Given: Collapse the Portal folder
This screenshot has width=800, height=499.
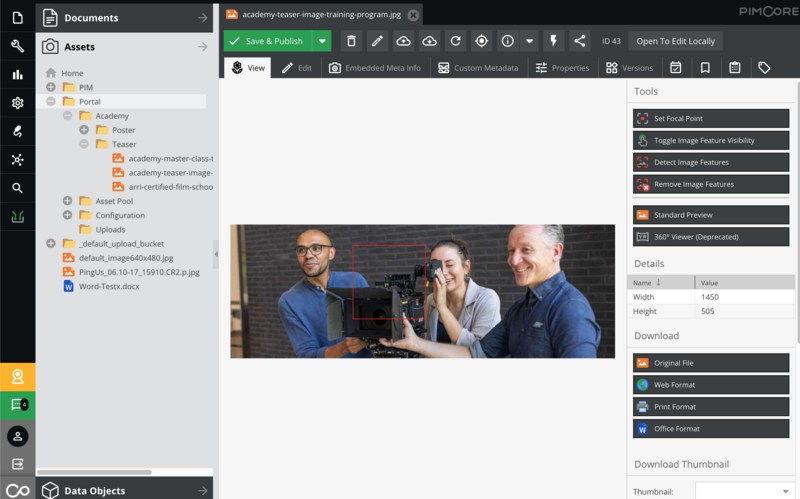Looking at the screenshot, I should (x=51, y=102).
